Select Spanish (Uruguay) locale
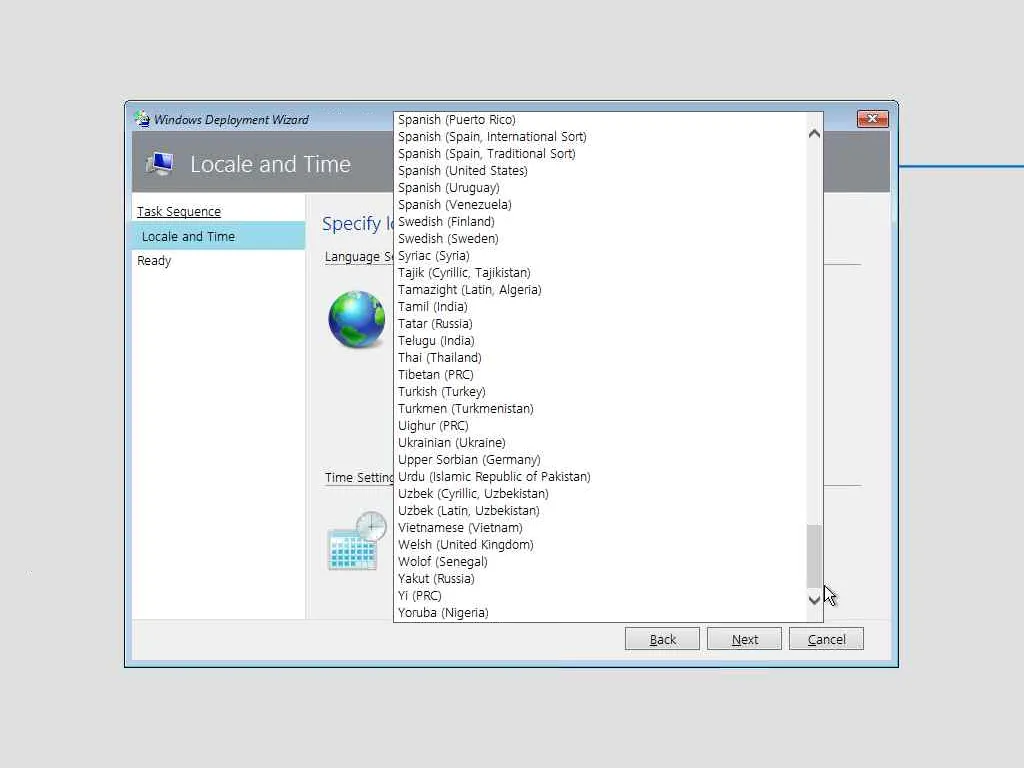 pos(601,187)
